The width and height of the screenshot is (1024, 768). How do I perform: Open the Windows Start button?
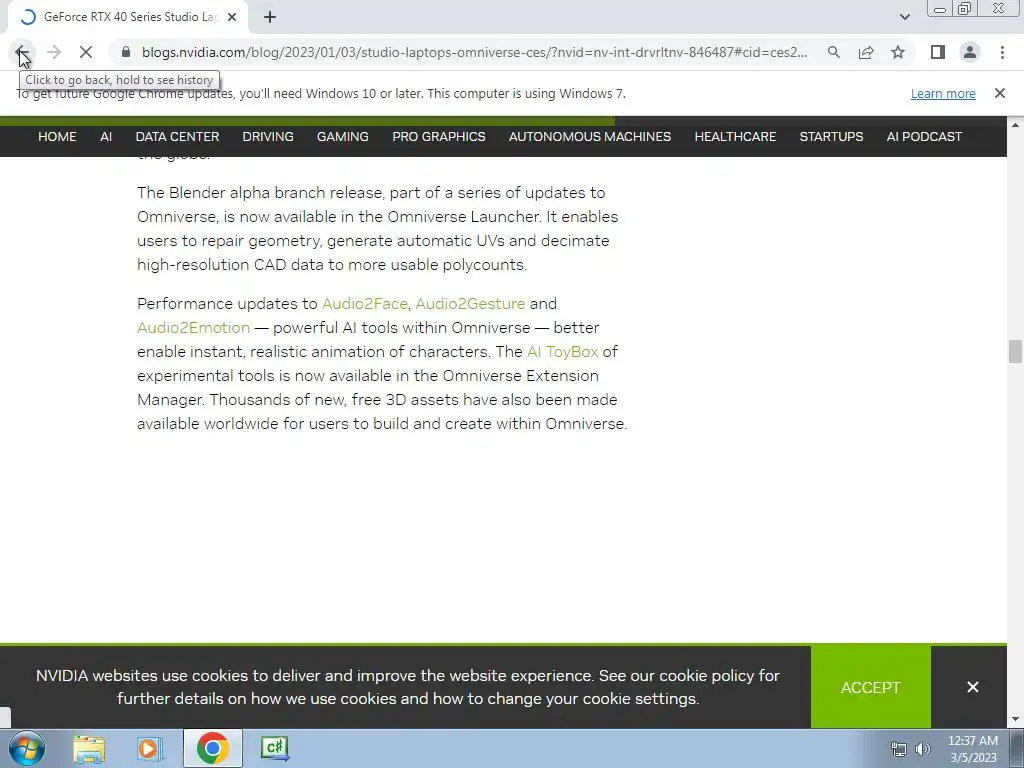[27, 748]
